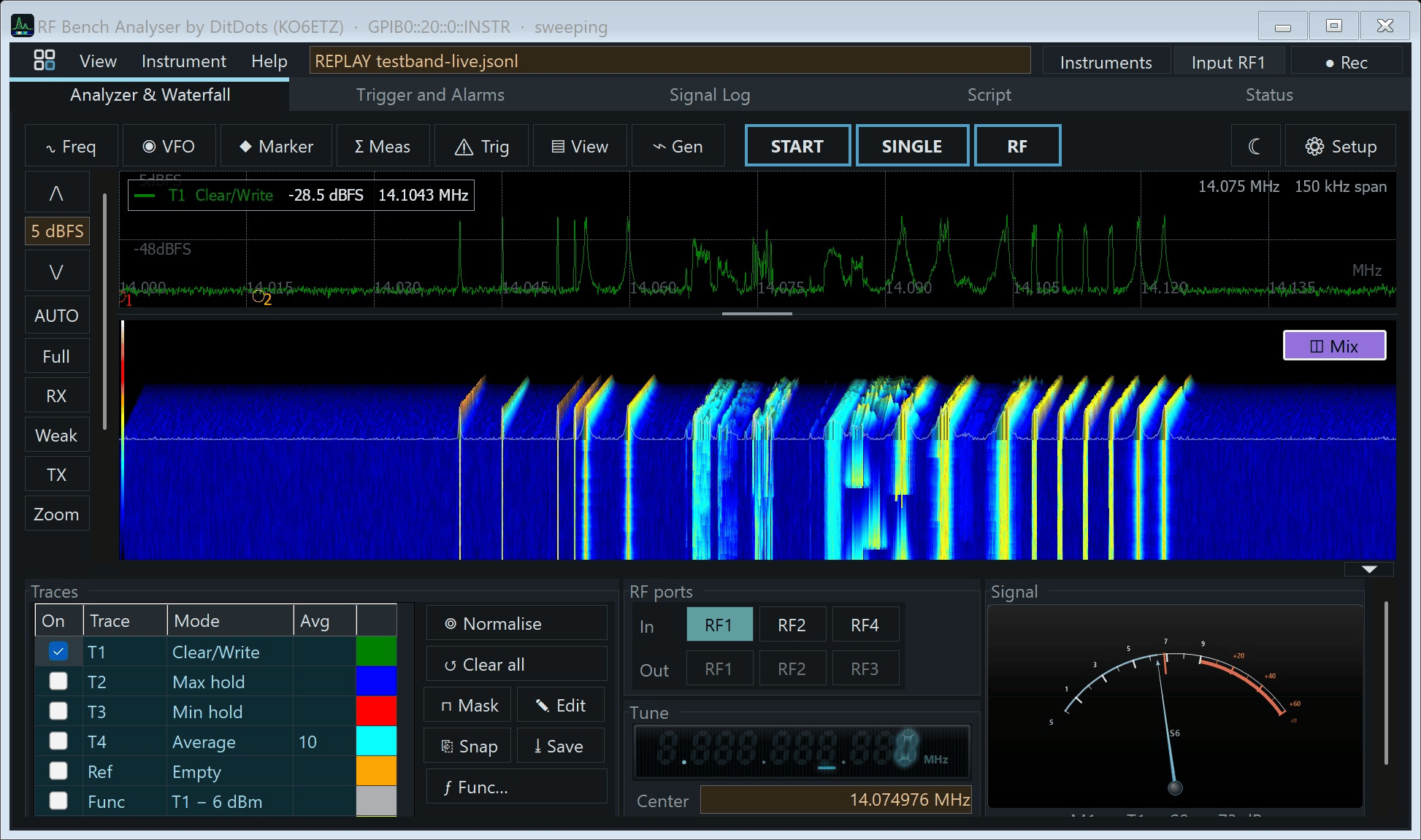Select the Full preset button
The height and width of the screenshot is (840, 1421).
57,356
